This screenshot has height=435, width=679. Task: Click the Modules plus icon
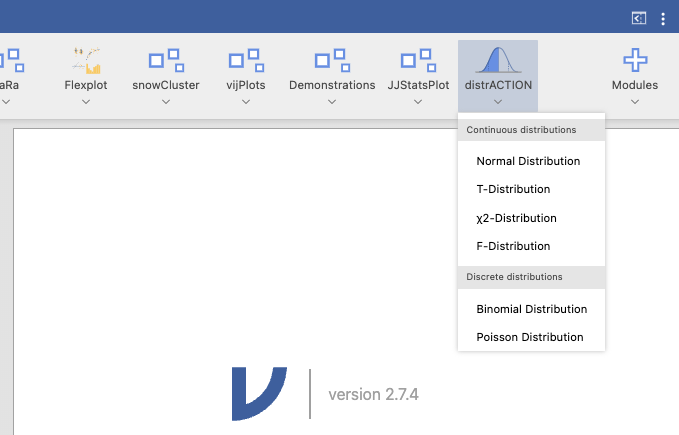[x=634, y=61]
